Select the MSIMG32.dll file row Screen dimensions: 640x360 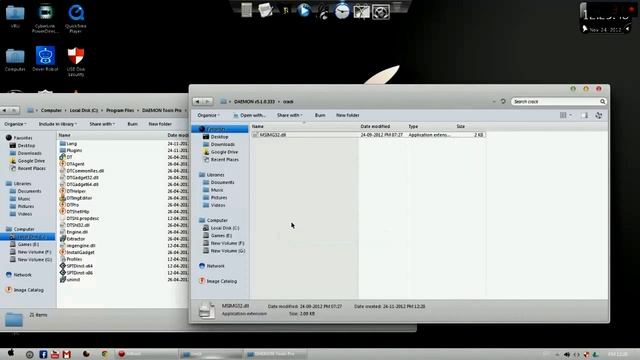coord(368,135)
